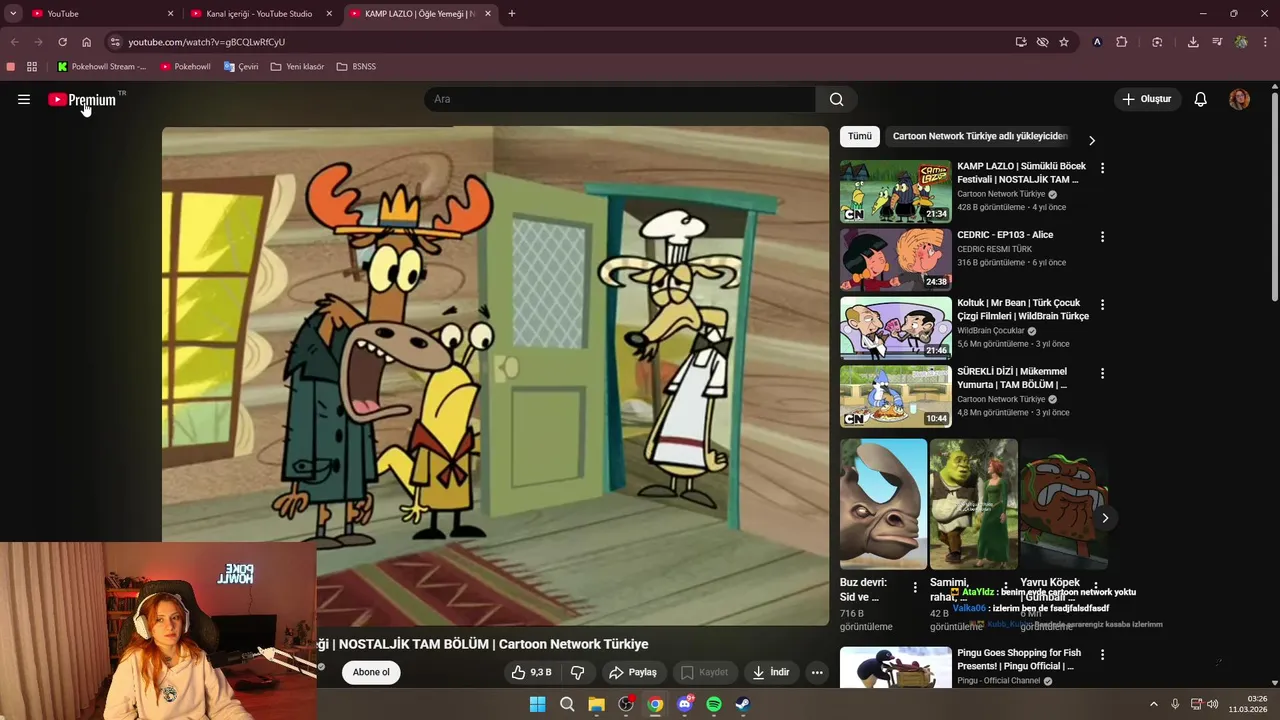Image resolution: width=1280 pixels, height=720 pixels.
Task: Expand the browser tab search dropdown
Action: pyautogui.click(x=13, y=14)
